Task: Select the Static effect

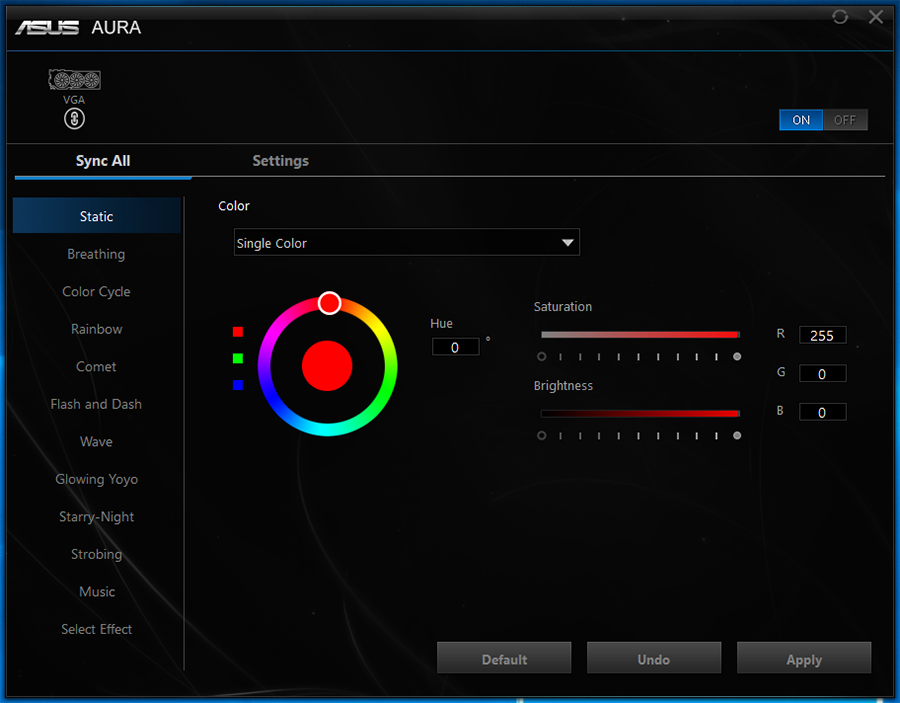Action: pyautogui.click(x=96, y=216)
